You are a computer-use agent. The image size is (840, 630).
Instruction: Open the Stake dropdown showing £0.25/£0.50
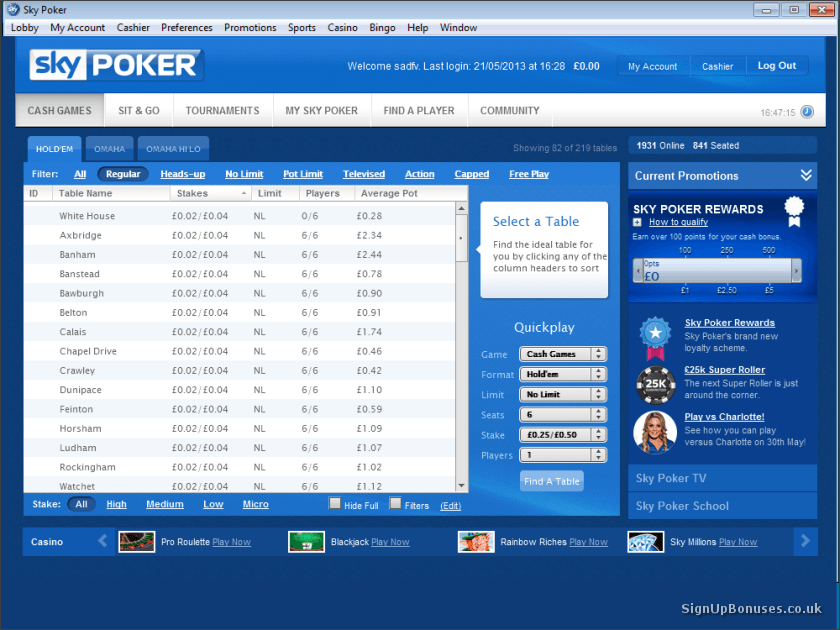coord(562,434)
